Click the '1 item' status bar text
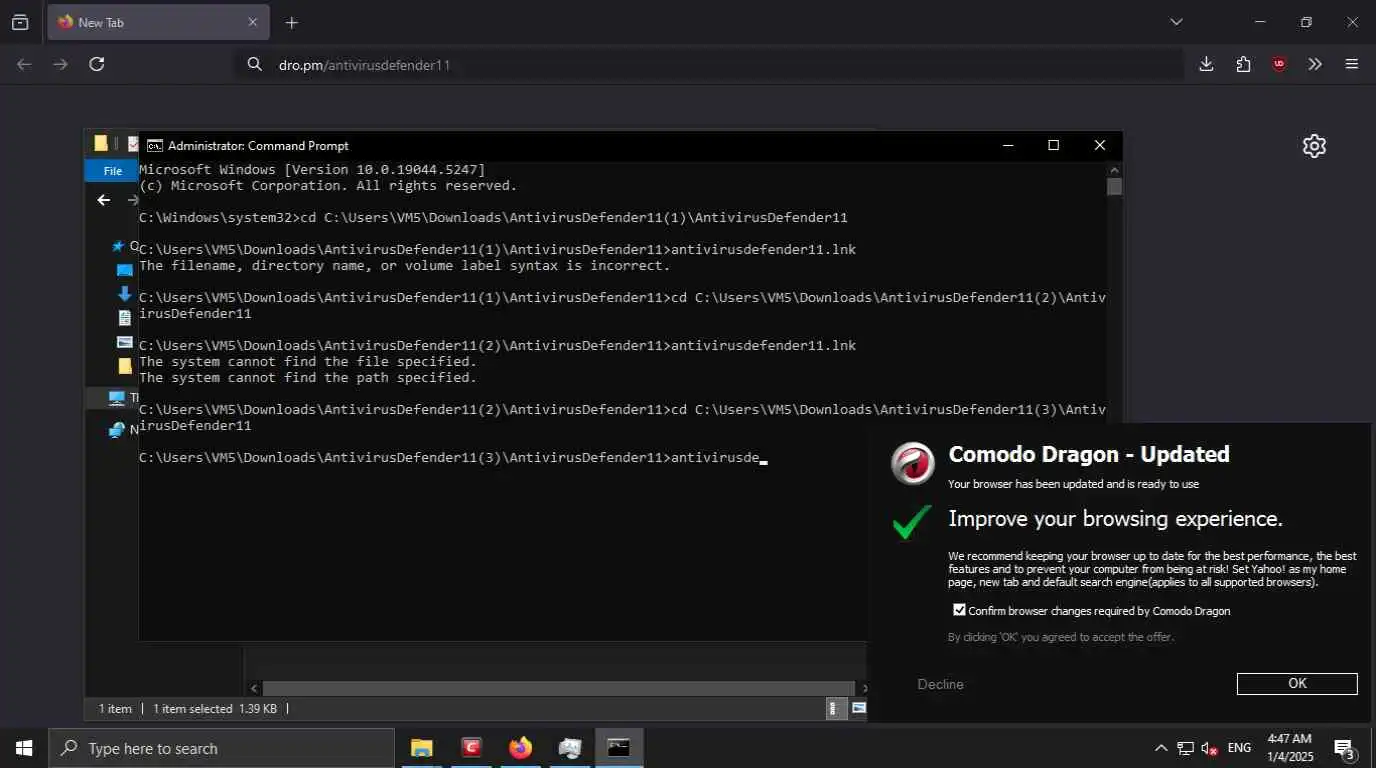Image resolution: width=1376 pixels, height=768 pixels. coord(115,709)
